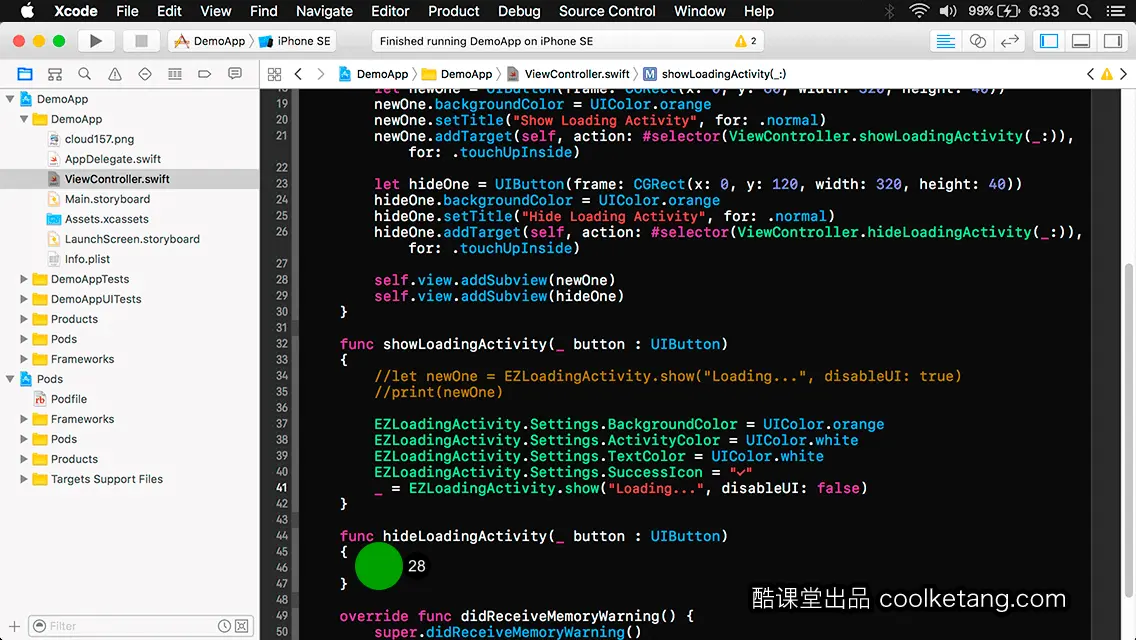Go back in editor history
The height and width of the screenshot is (640, 1136).
click(x=298, y=74)
